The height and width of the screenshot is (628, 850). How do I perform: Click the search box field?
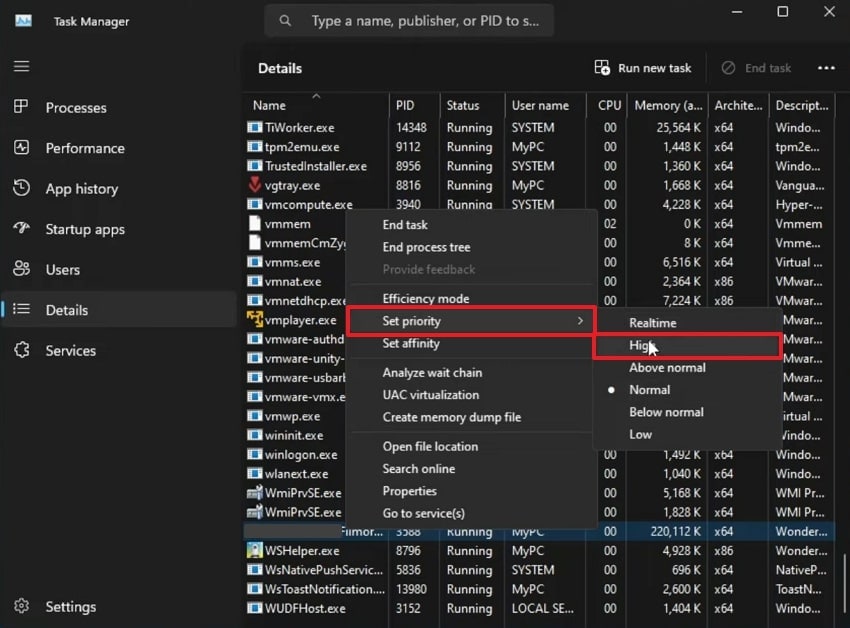point(409,21)
